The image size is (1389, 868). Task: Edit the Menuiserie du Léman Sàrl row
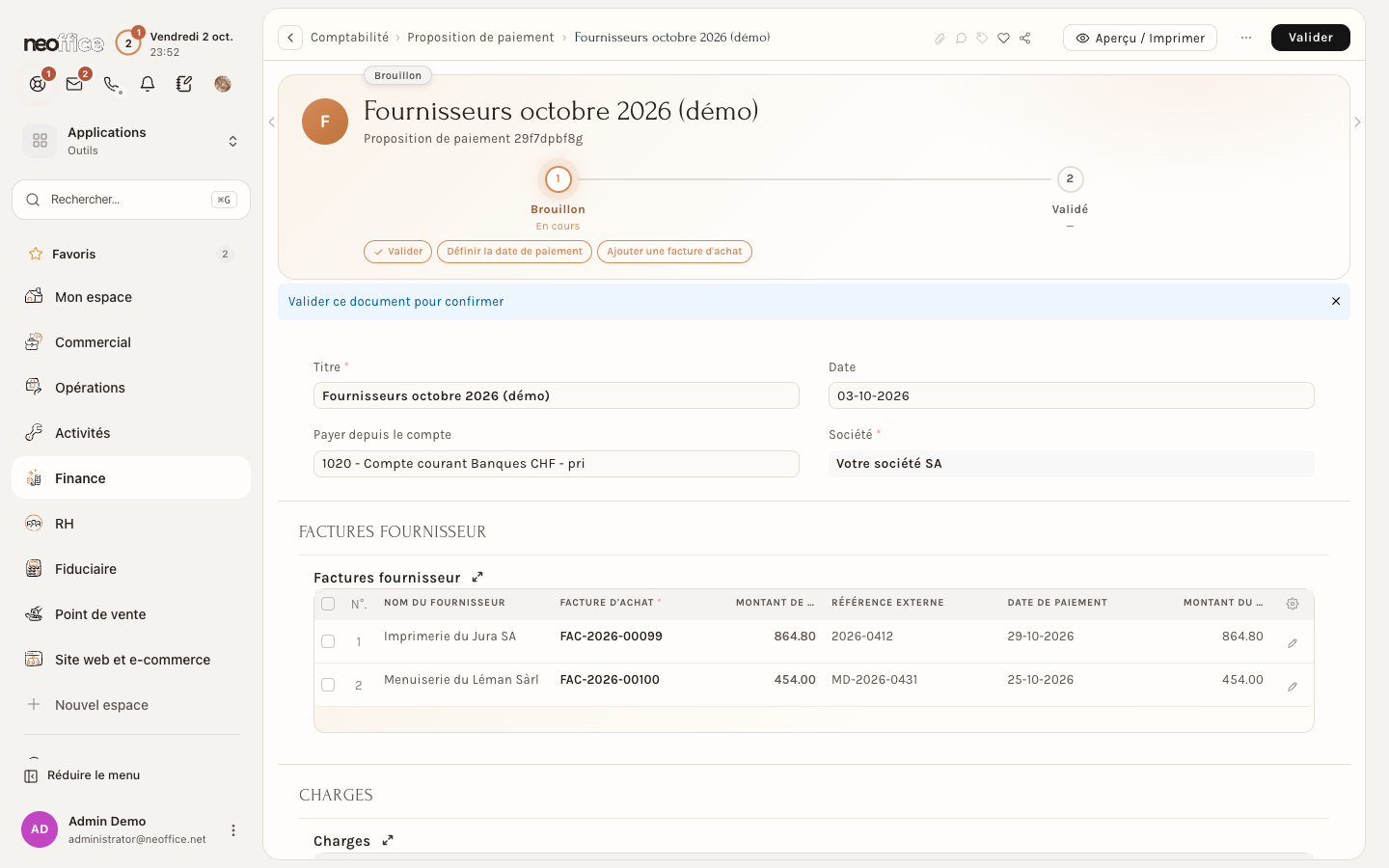1293,687
